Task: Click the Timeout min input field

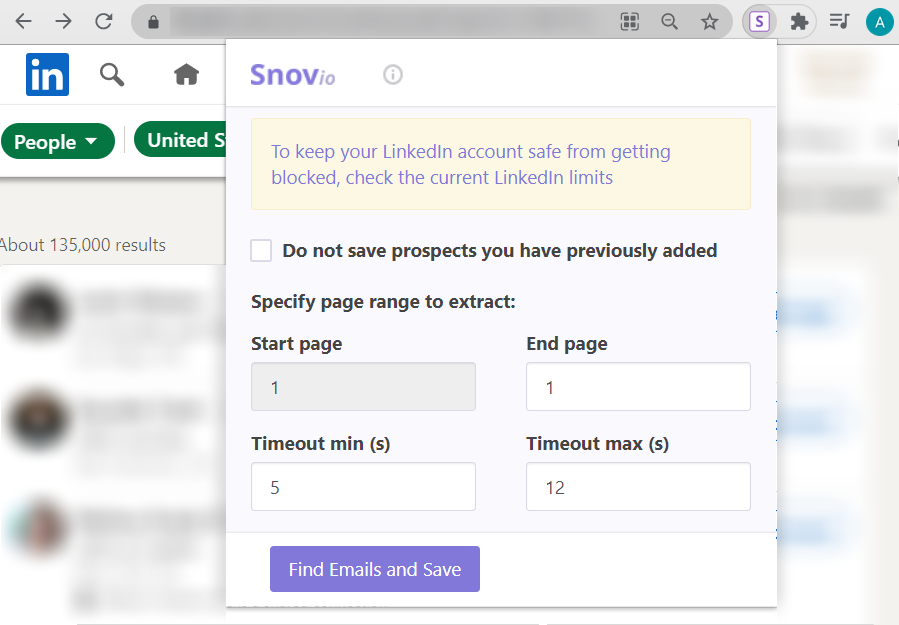Action: click(363, 487)
